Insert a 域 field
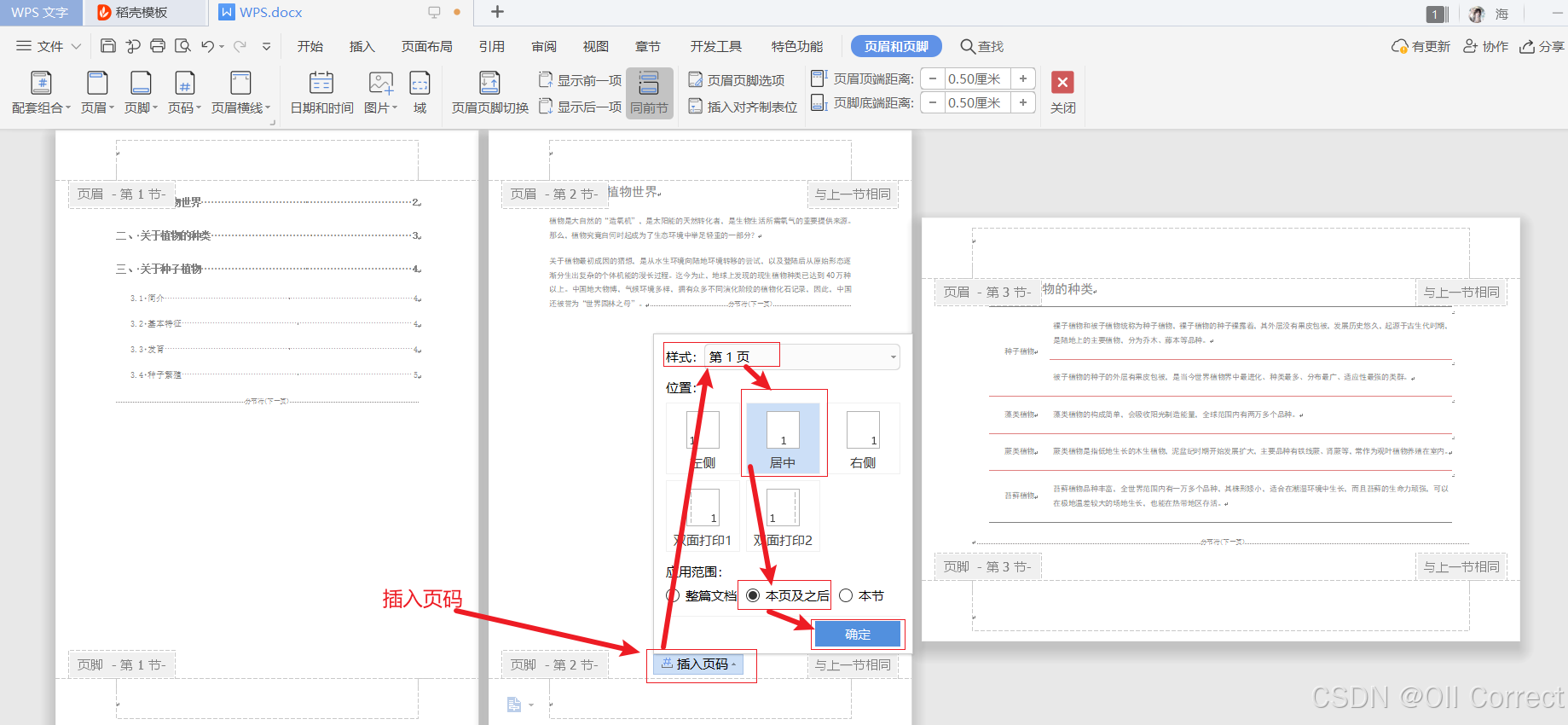Image resolution: width=1568 pixels, height=725 pixels. pyautogui.click(x=420, y=93)
